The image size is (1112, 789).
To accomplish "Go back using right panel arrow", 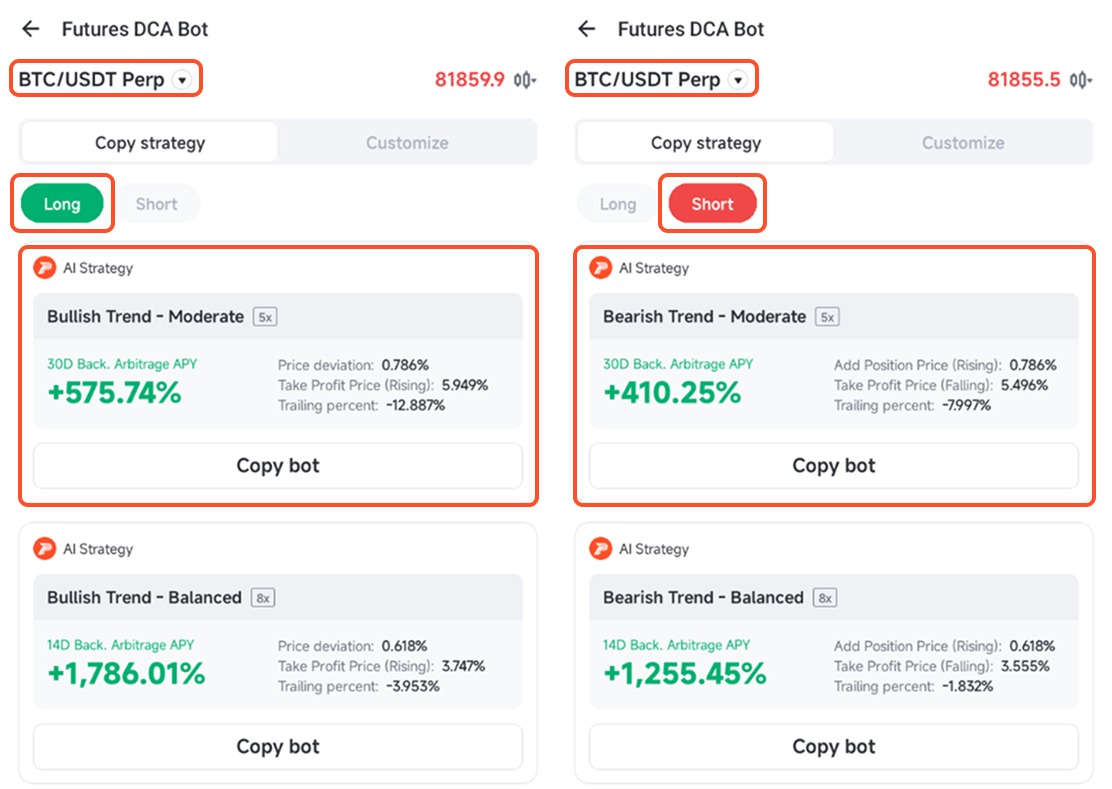I will 587,29.
